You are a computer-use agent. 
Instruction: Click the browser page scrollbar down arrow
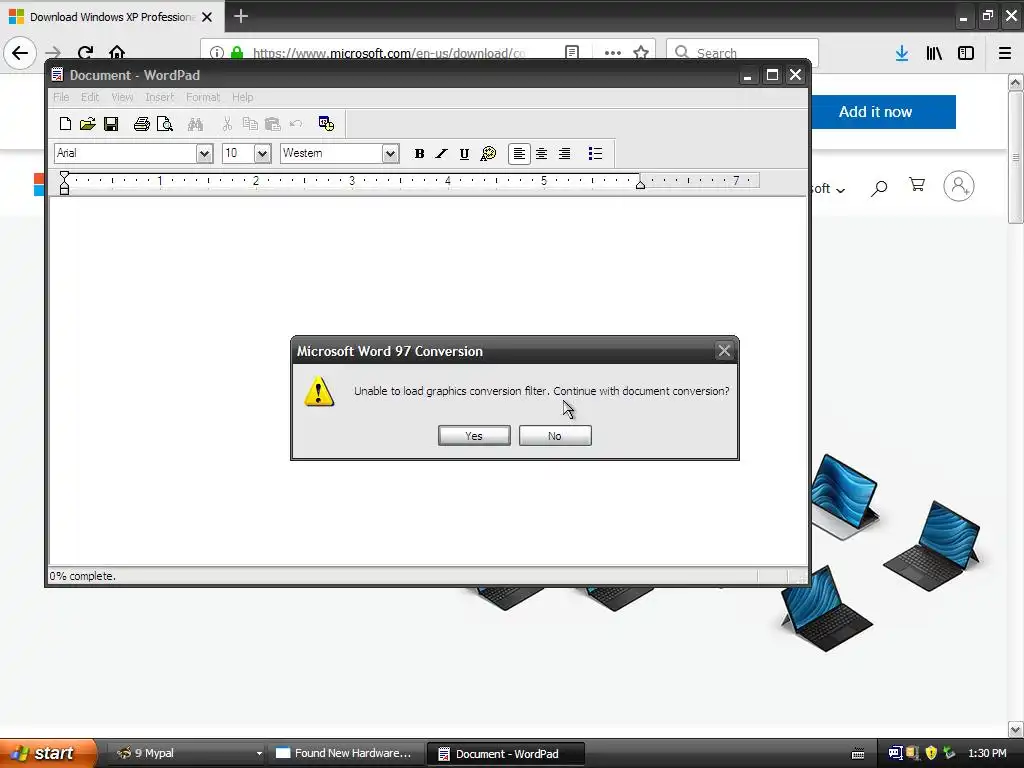(1016, 729)
